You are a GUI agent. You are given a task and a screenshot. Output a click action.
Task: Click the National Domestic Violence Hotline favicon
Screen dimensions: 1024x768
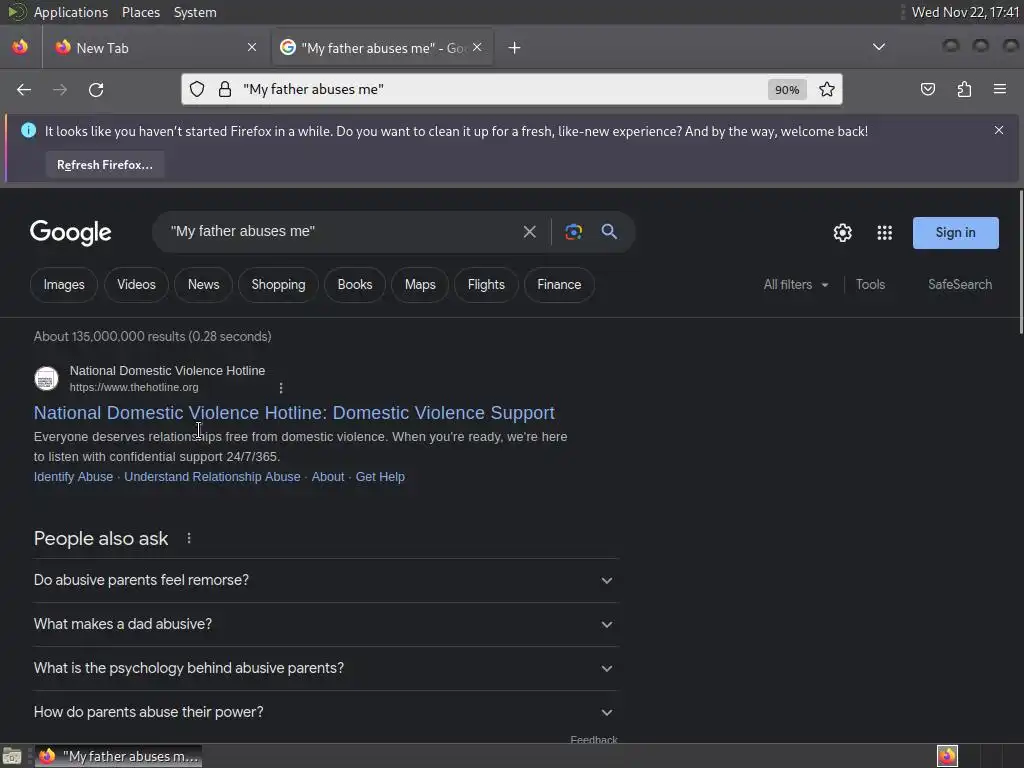tap(46, 379)
